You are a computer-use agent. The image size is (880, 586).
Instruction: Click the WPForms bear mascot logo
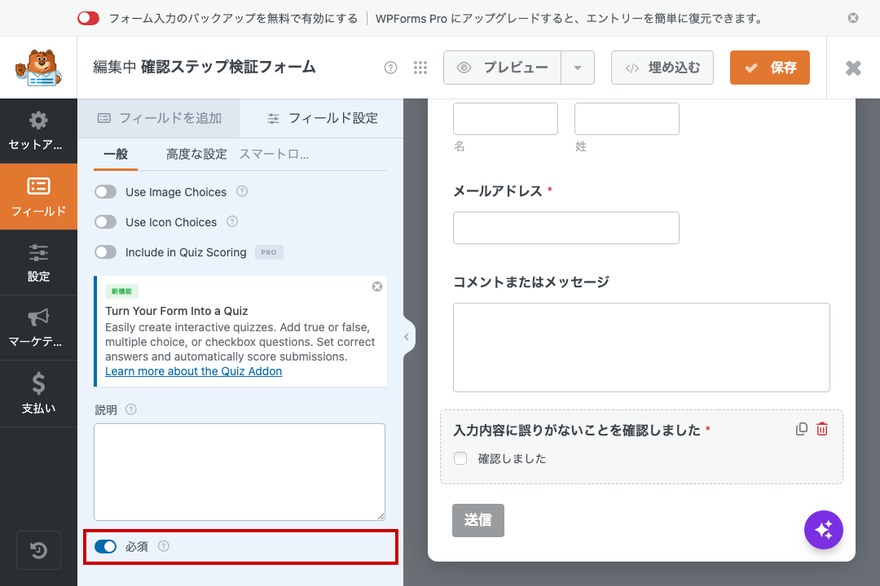click(x=38, y=68)
